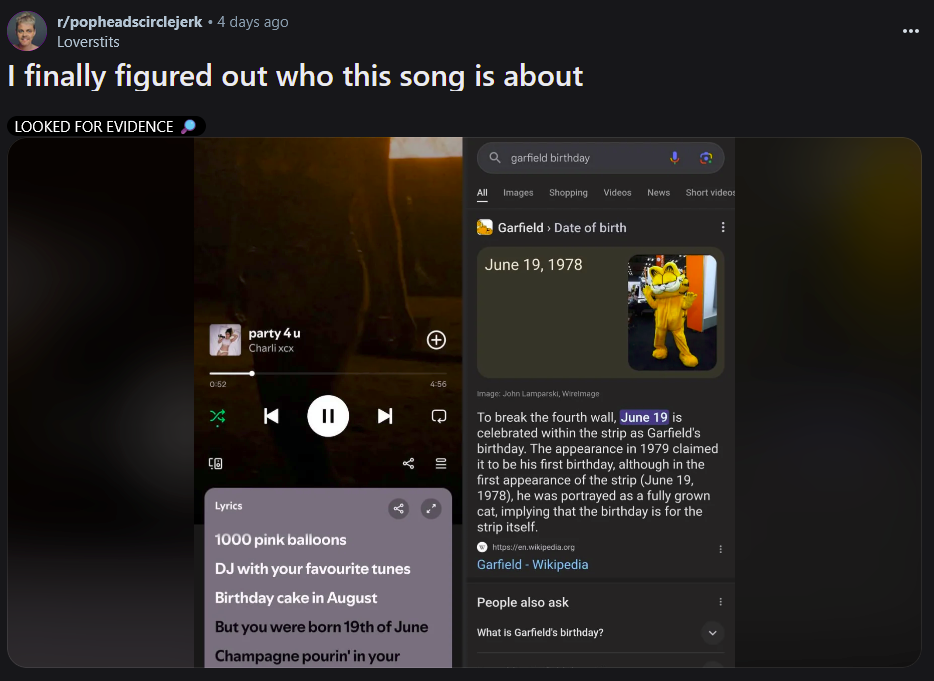Open Google Lens camera search

[x=706, y=158]
